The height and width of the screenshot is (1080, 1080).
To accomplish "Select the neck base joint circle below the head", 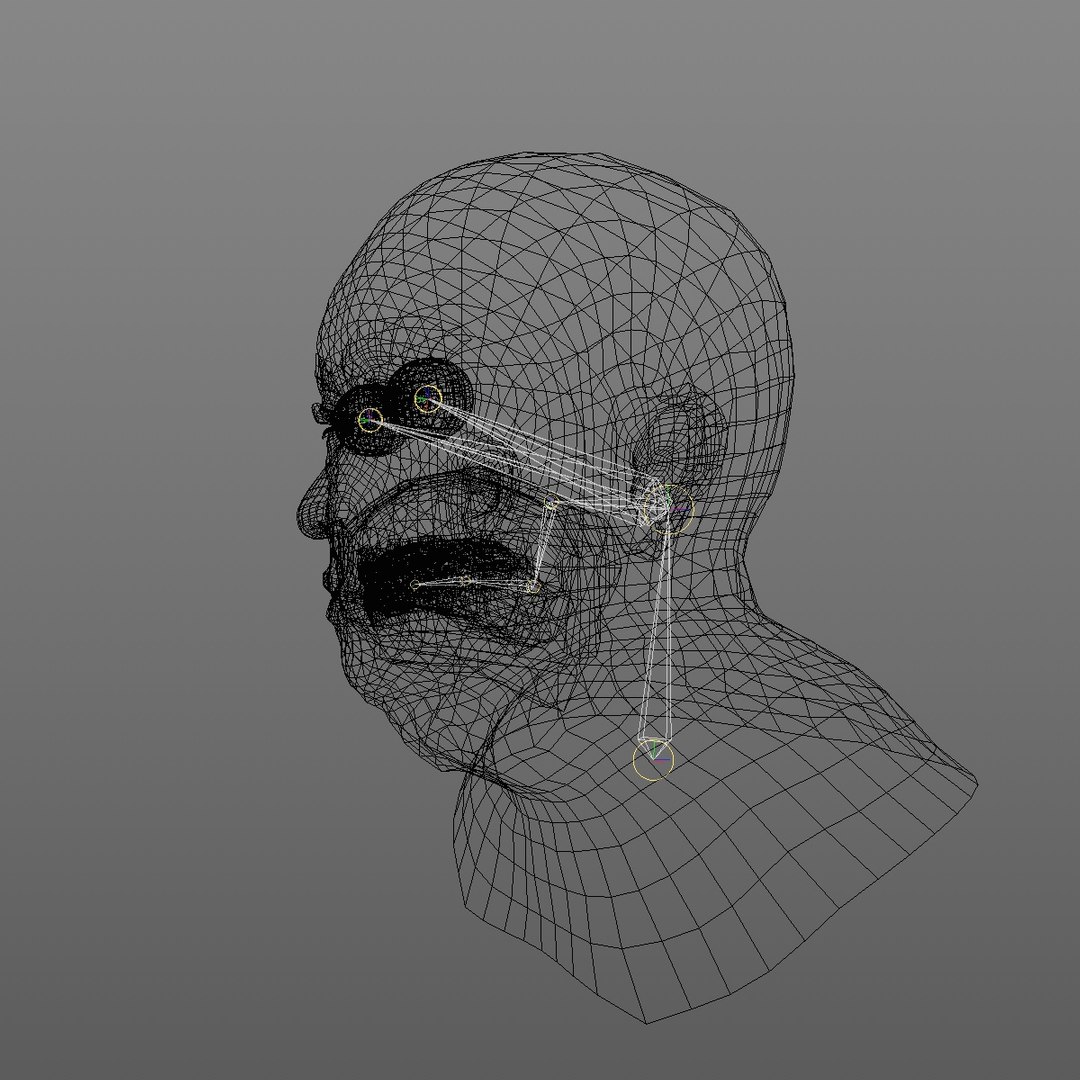I will (x=653, y=760).
